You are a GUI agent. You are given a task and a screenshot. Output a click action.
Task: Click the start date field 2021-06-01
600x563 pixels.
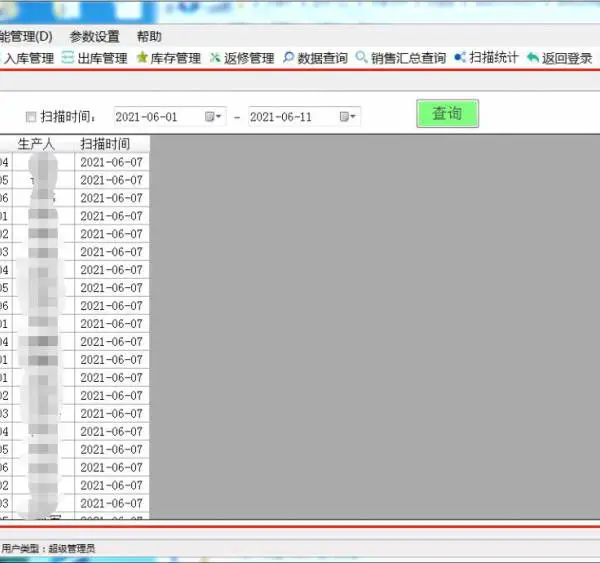170,116
